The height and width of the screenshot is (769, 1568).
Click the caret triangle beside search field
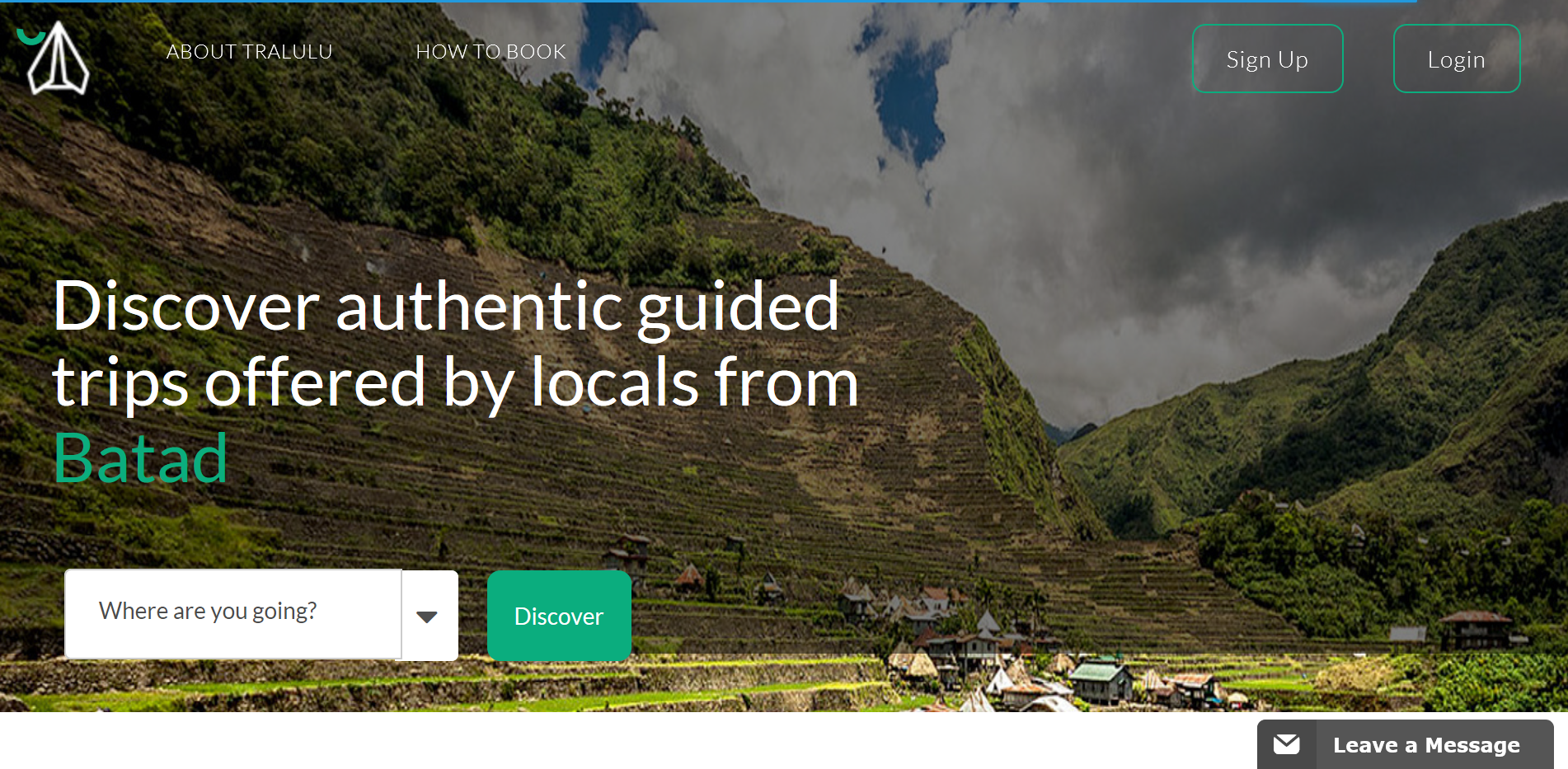[x=427, y=617]
